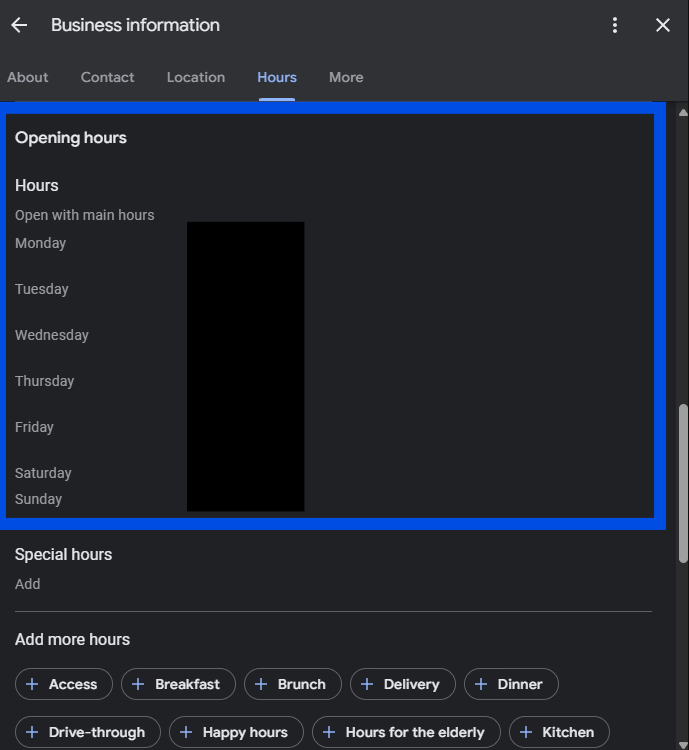Screen dimensions: 689x750
Task: Go to the More tab
Action: point(346,77)
